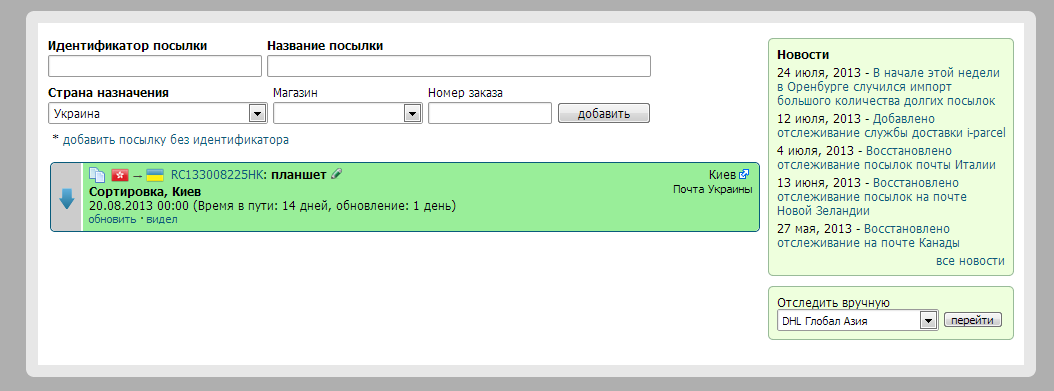1054x391 pixels.
Task: Open external link icon next to Киев
Action: click(x=744, y=174)
